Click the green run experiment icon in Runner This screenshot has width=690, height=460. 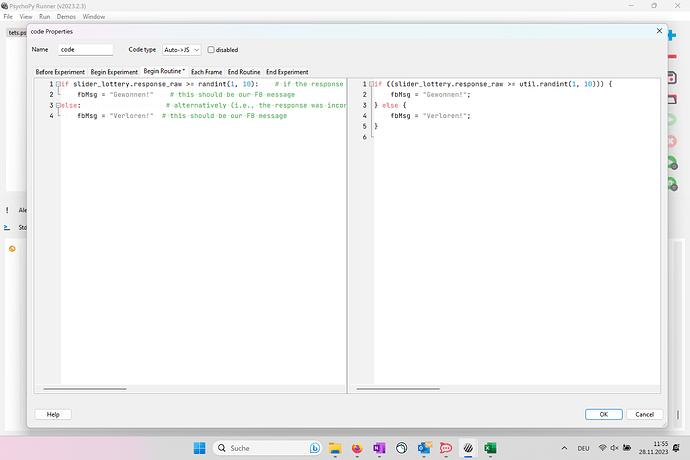pyautogui.click(x=672, y=120)
